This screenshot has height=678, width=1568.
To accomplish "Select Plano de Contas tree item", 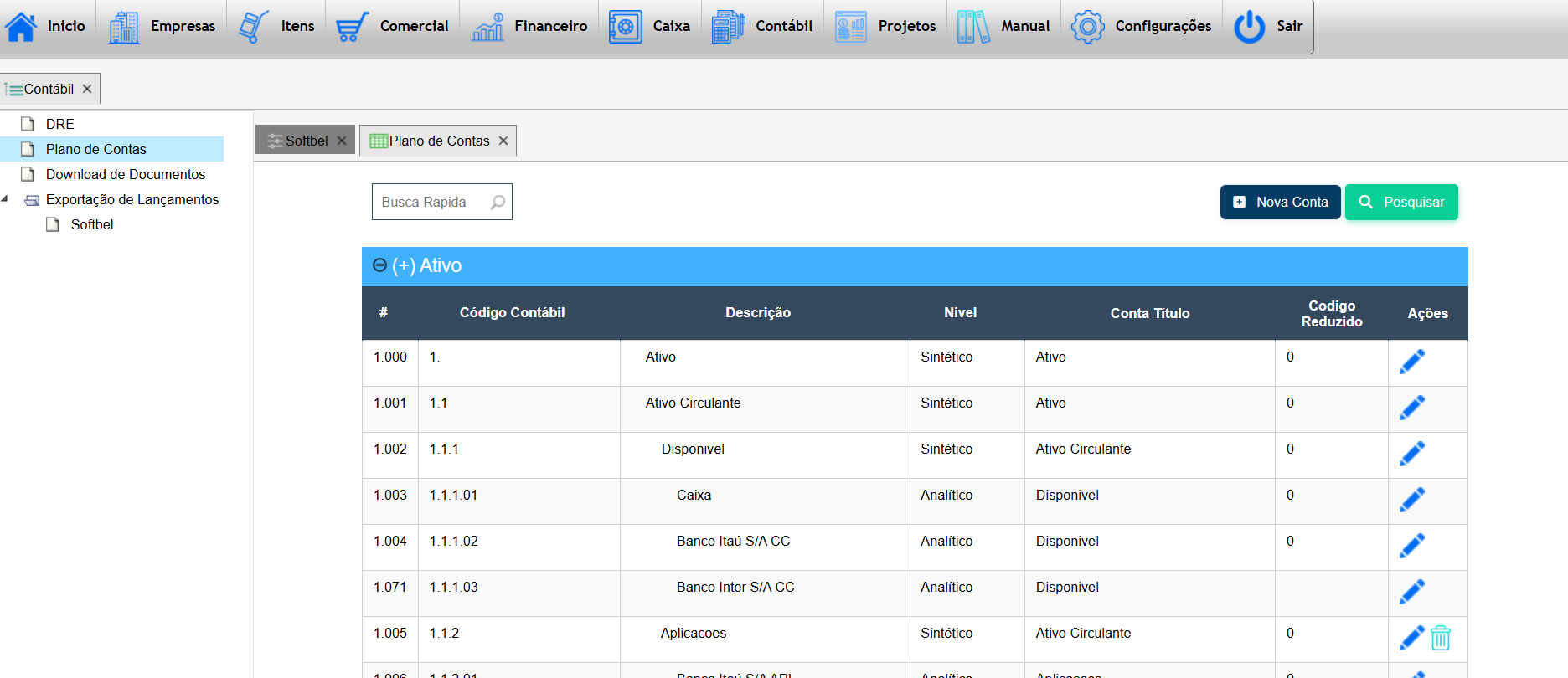I will coord(96,149).
